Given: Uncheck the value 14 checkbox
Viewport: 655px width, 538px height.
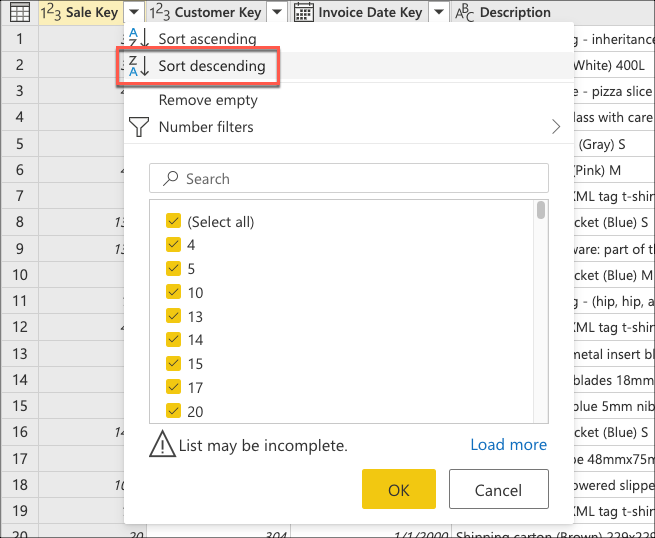Looking at the screenshot, I should pyautogui.click(x=173, y=339).
